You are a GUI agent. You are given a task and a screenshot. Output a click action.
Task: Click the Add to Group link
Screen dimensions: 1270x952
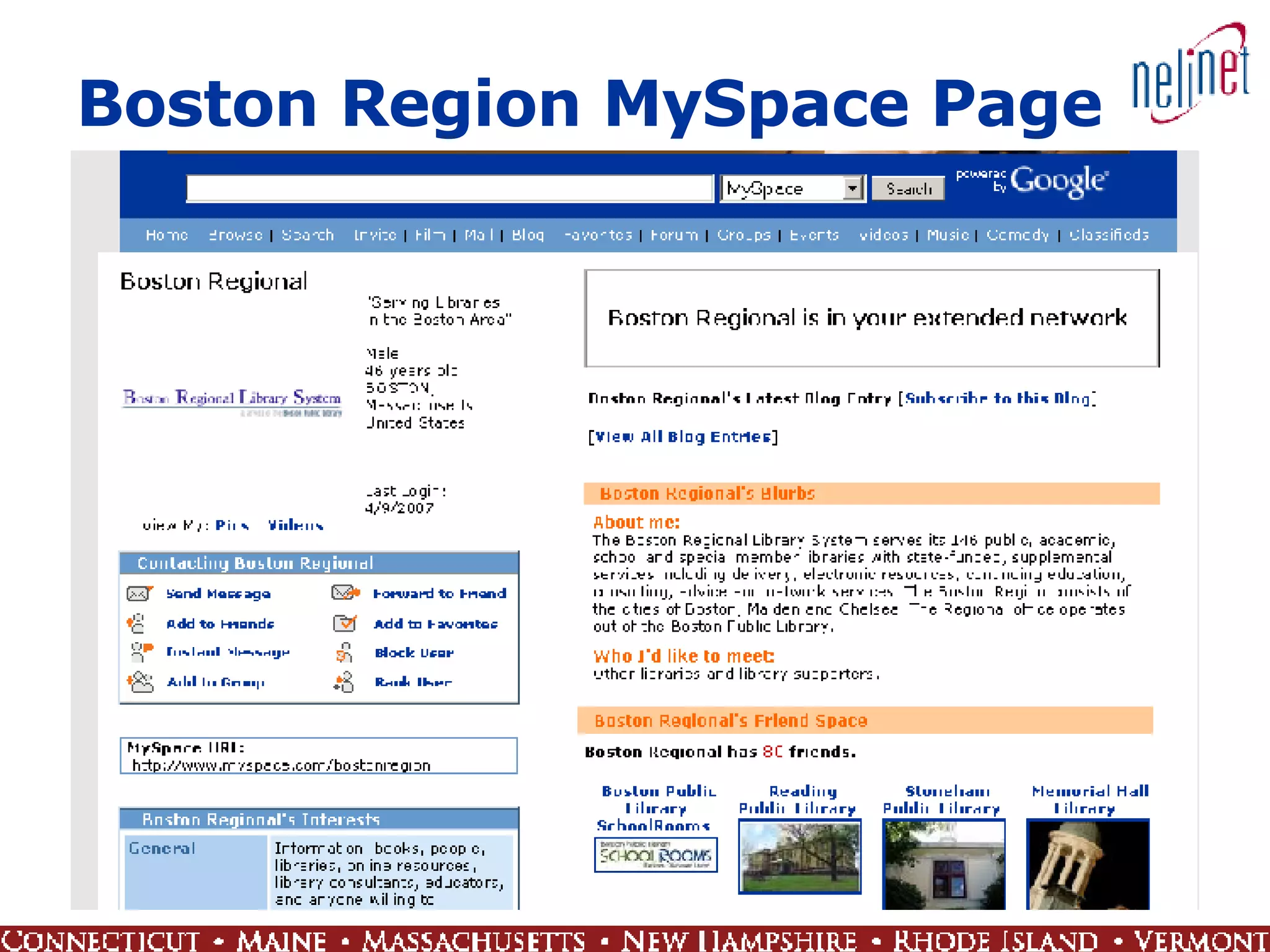(x=216, y=682)
